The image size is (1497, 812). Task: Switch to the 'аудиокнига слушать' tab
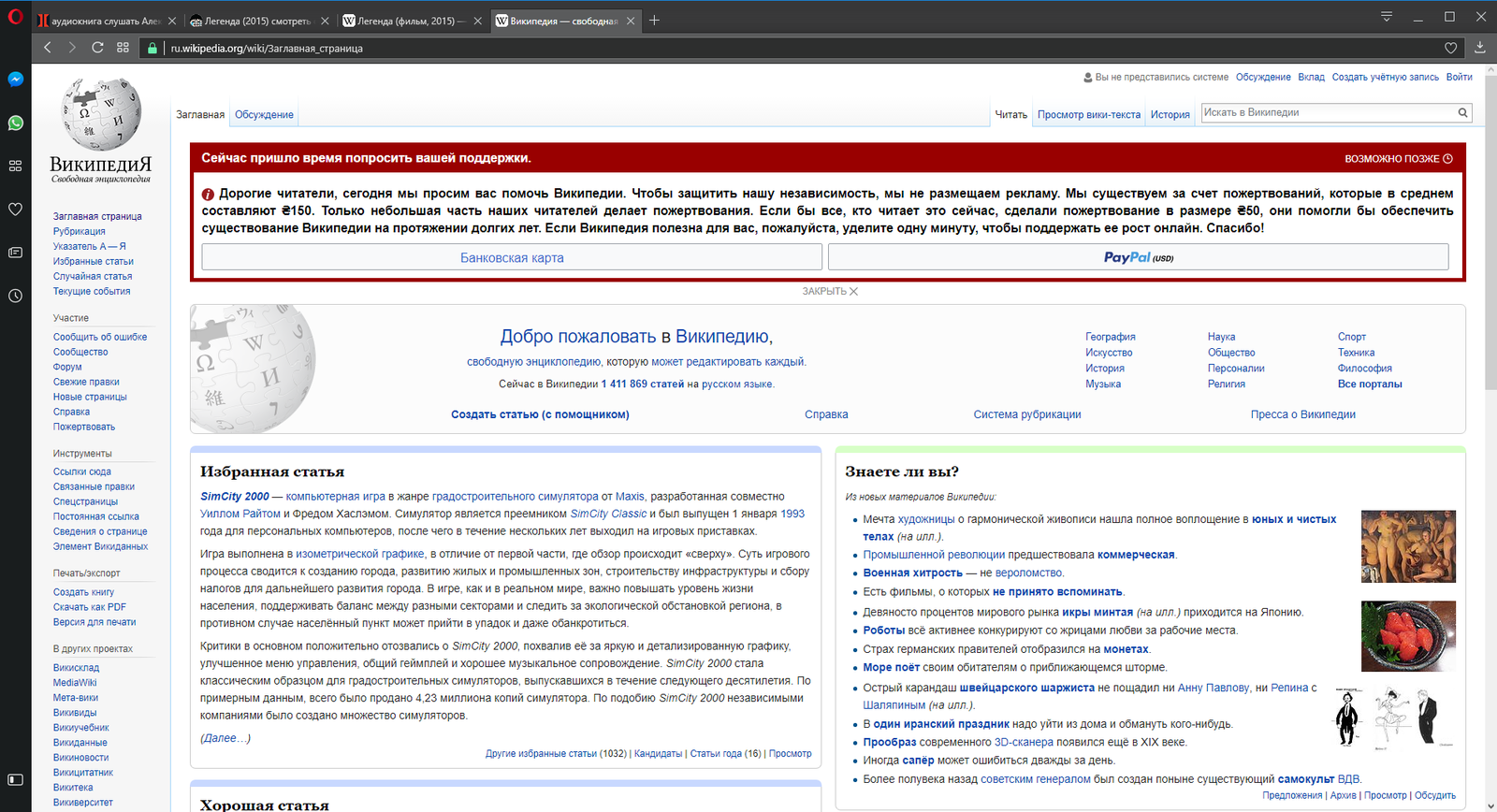point(106,21)
